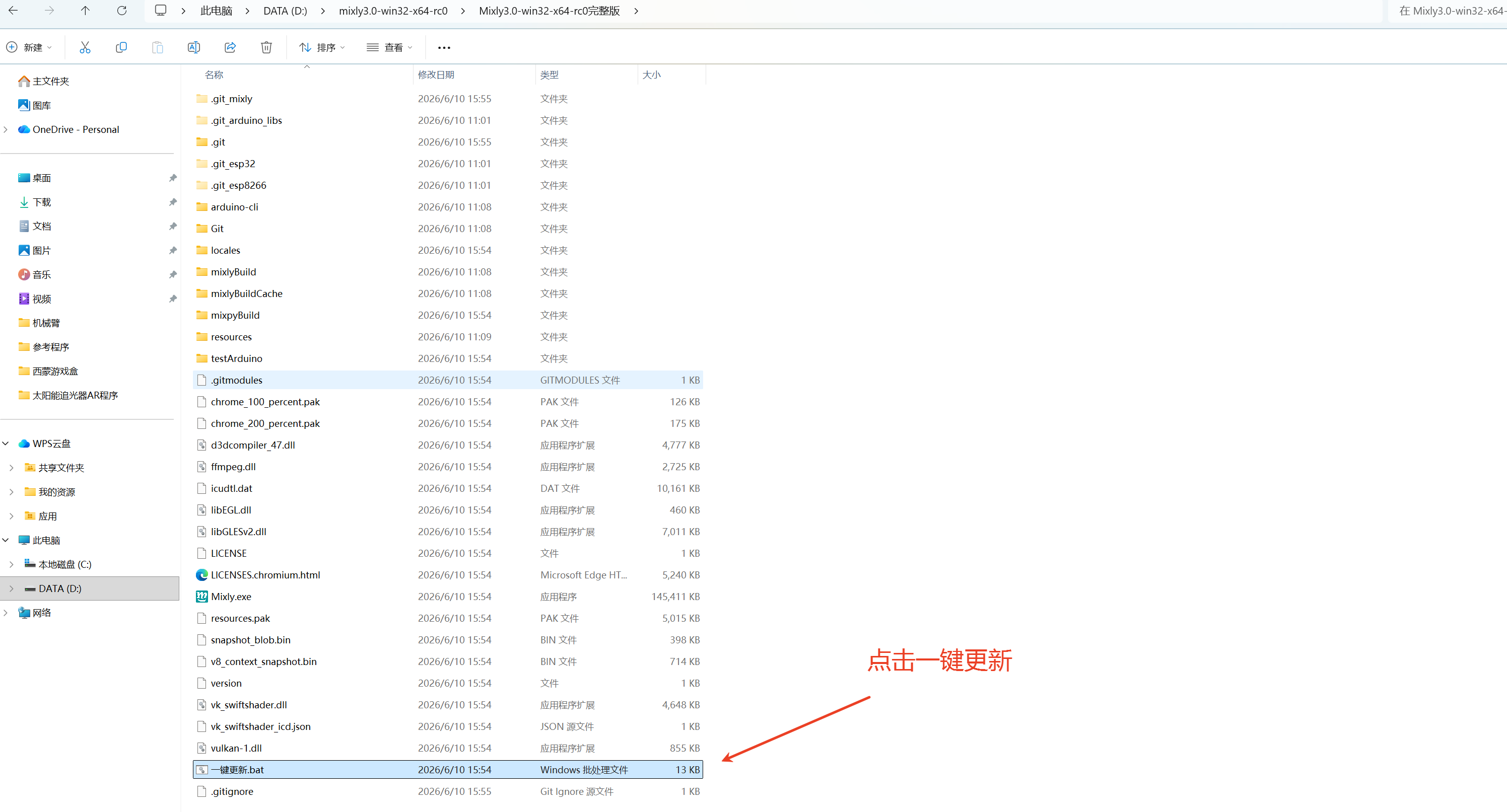Viewport: 1507px width, 812px height.
Task: Expand the 网络 tree node
Action: [x=6, y=613]
